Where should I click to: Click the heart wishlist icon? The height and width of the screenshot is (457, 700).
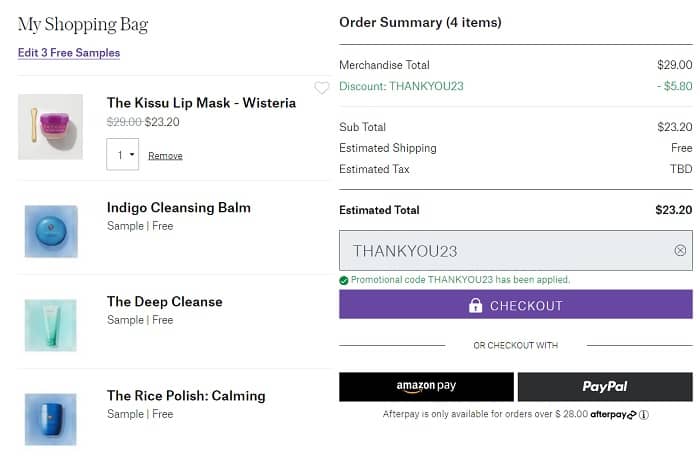321,88
